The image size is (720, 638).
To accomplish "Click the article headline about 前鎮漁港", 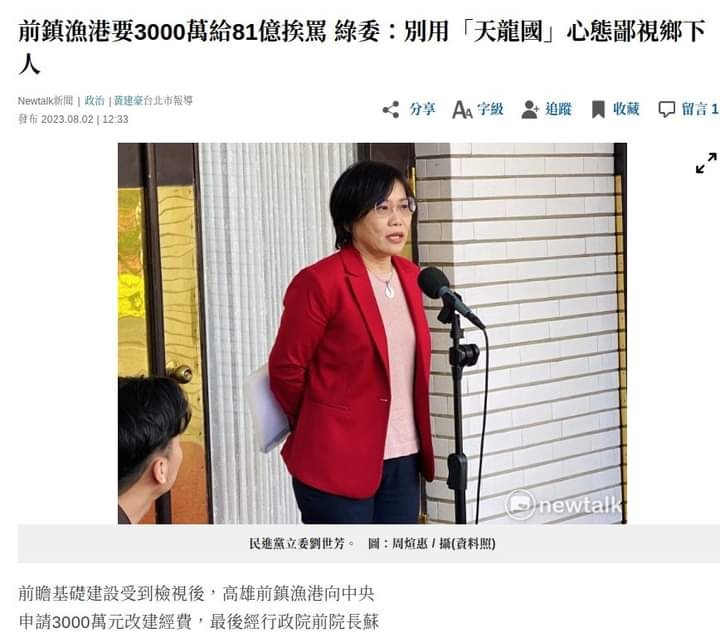I will tap(362, 47).
